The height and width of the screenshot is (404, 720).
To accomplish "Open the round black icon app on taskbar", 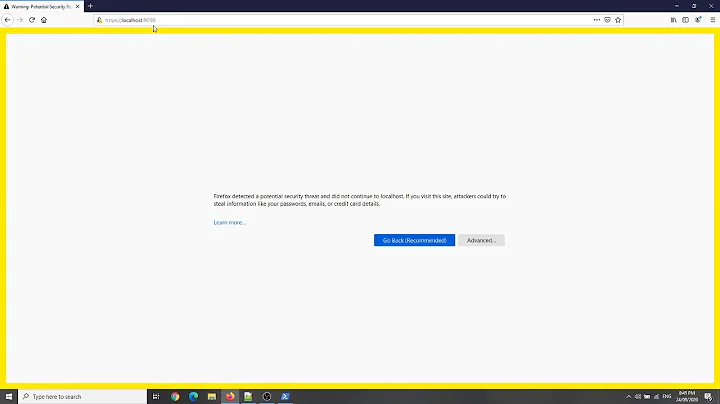I will [x=267, y=396].
